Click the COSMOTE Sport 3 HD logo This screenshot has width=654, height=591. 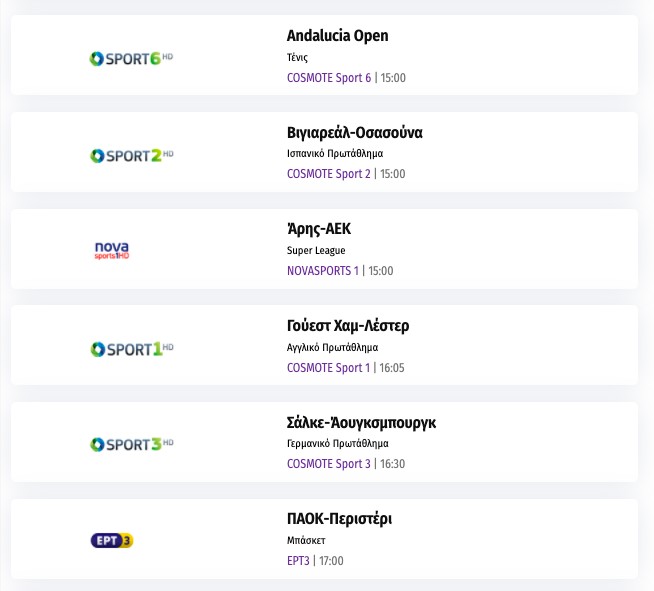point(132,444)
